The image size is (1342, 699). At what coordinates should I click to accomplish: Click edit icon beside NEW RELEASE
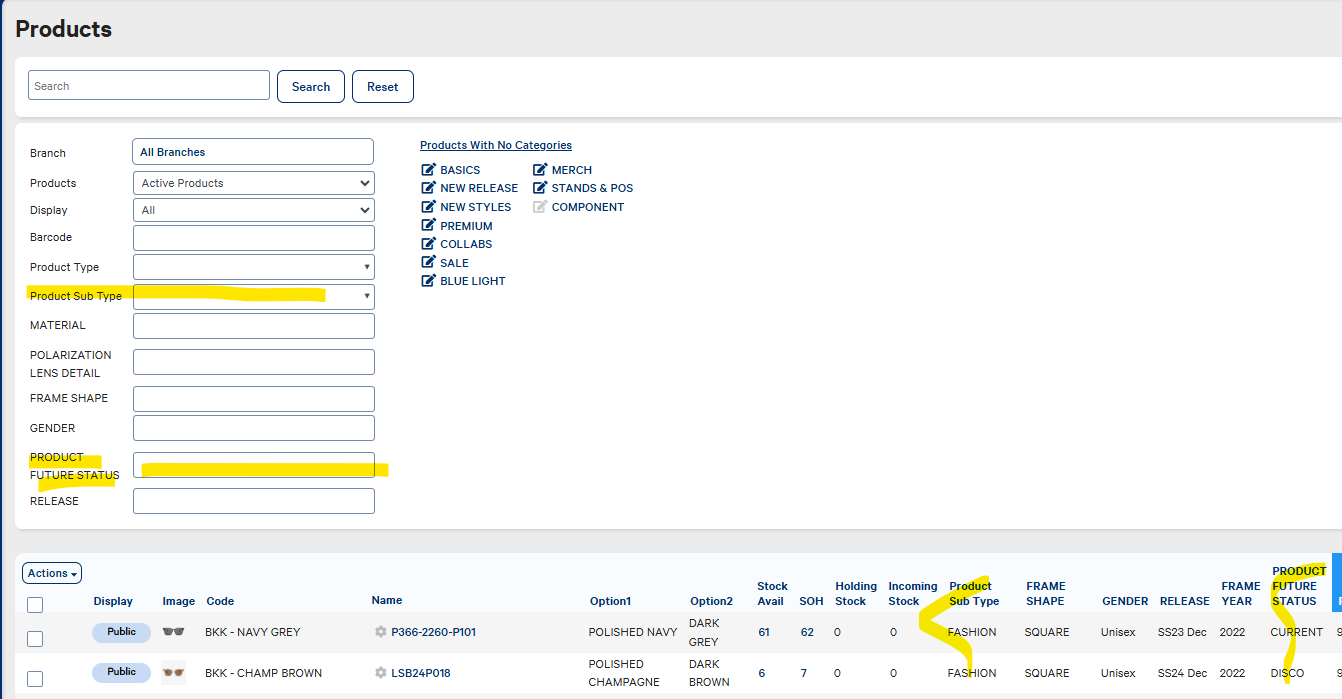tap(428, 188)
